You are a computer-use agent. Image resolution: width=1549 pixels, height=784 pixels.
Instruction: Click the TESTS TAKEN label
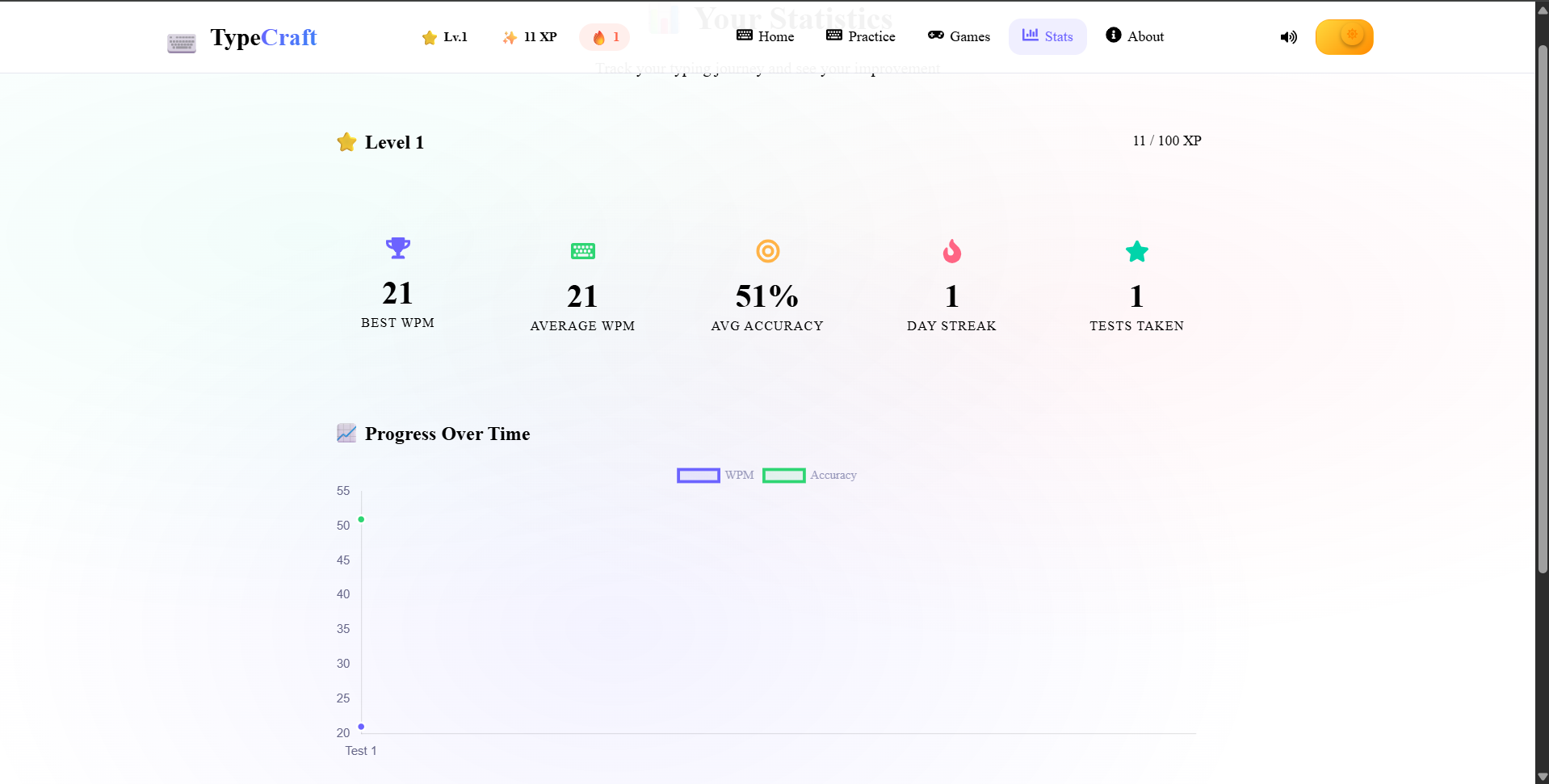(x=1137, y=325)
